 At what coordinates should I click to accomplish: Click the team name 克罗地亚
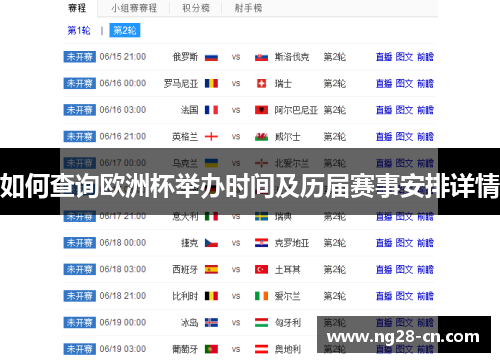[x=292, y=243]
